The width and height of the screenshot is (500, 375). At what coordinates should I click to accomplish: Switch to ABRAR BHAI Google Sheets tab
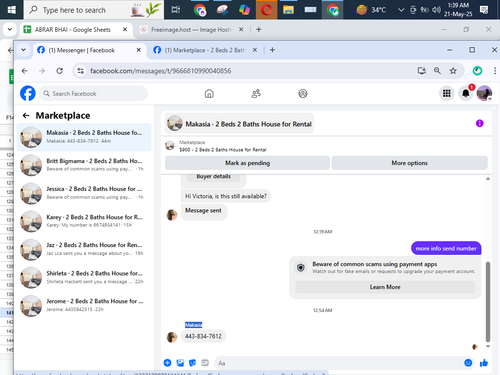tap(75, 30)
